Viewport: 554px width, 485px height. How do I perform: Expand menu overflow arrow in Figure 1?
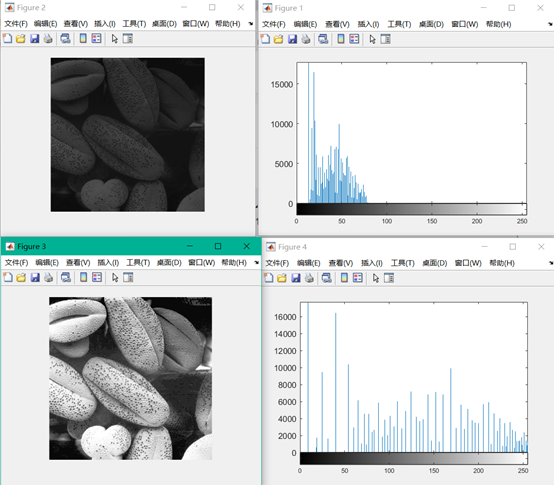[x=550, y=24]
